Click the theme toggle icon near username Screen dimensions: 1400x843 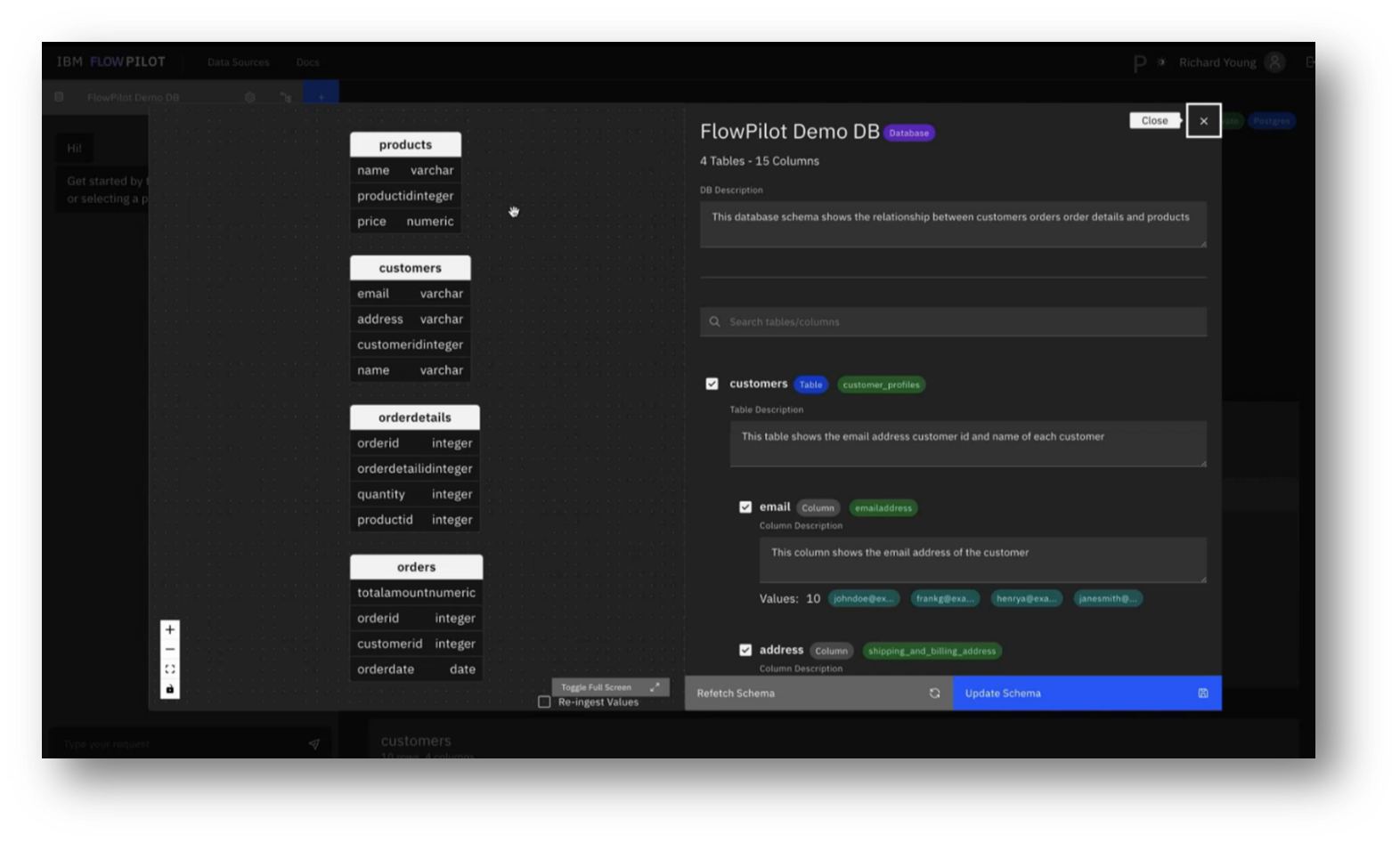[x=1161, y=62]
